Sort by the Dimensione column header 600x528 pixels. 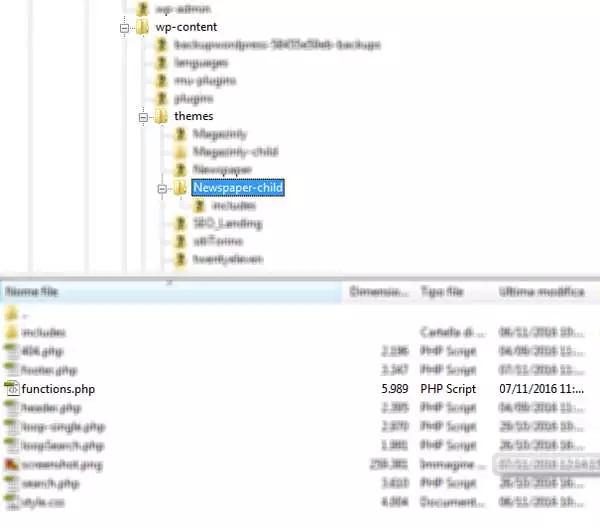[378, 292]
